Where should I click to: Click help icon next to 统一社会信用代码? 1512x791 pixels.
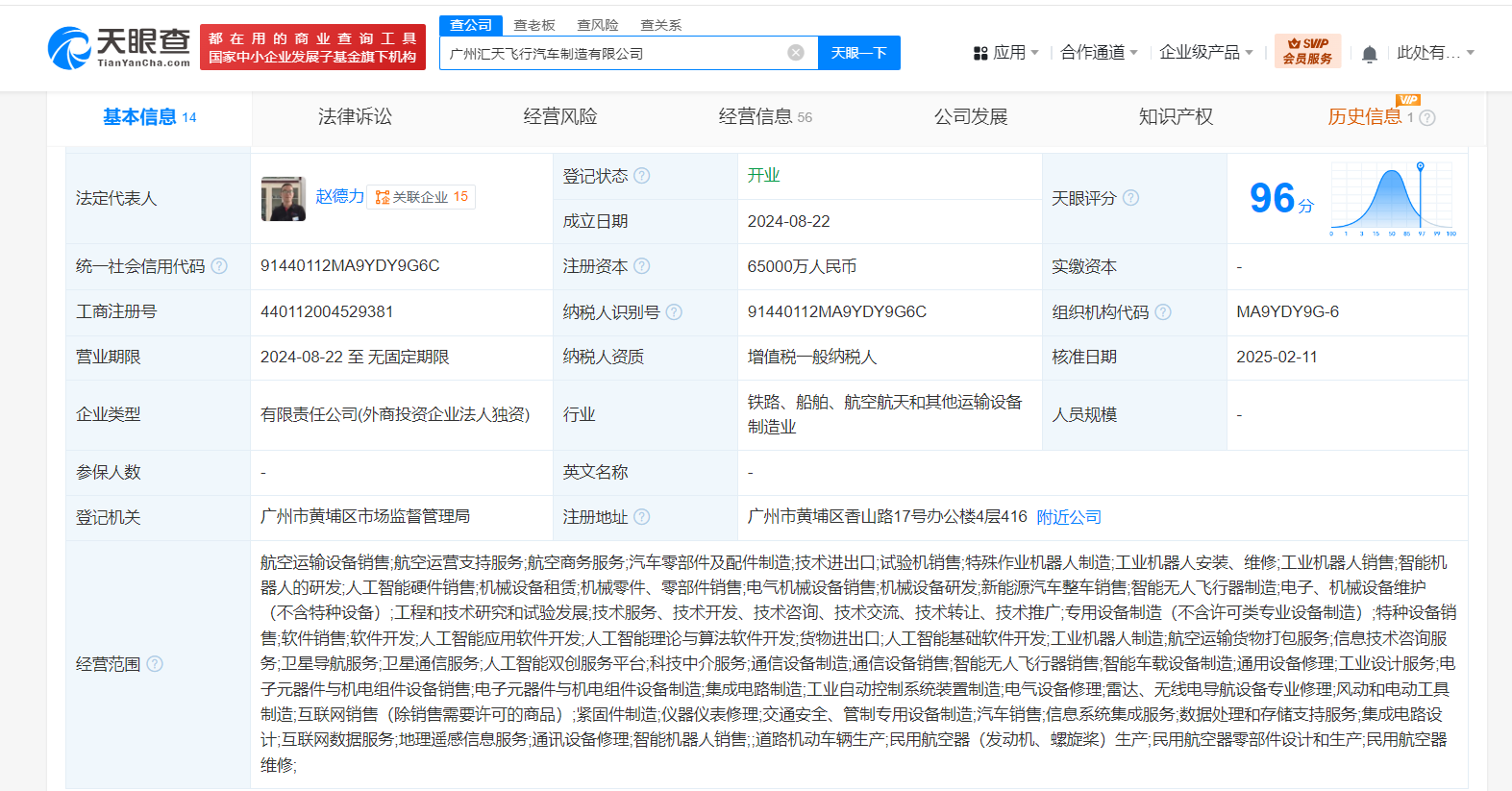tap(219, 266)
